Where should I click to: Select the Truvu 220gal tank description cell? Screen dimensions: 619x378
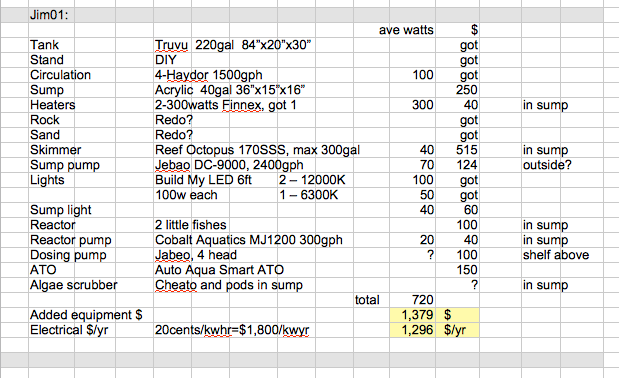click(233, 45)
